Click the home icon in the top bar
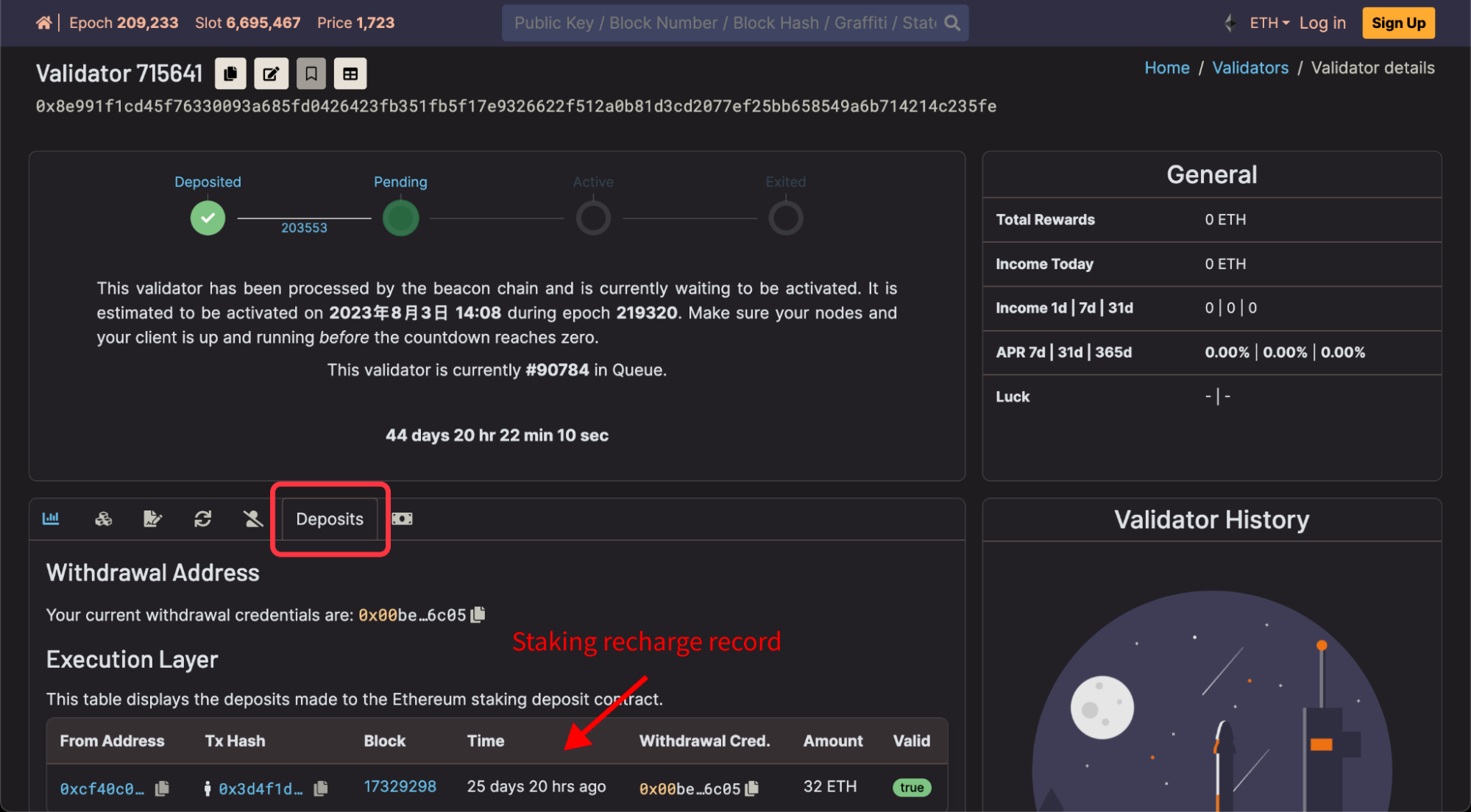 (x=43, y=23)
